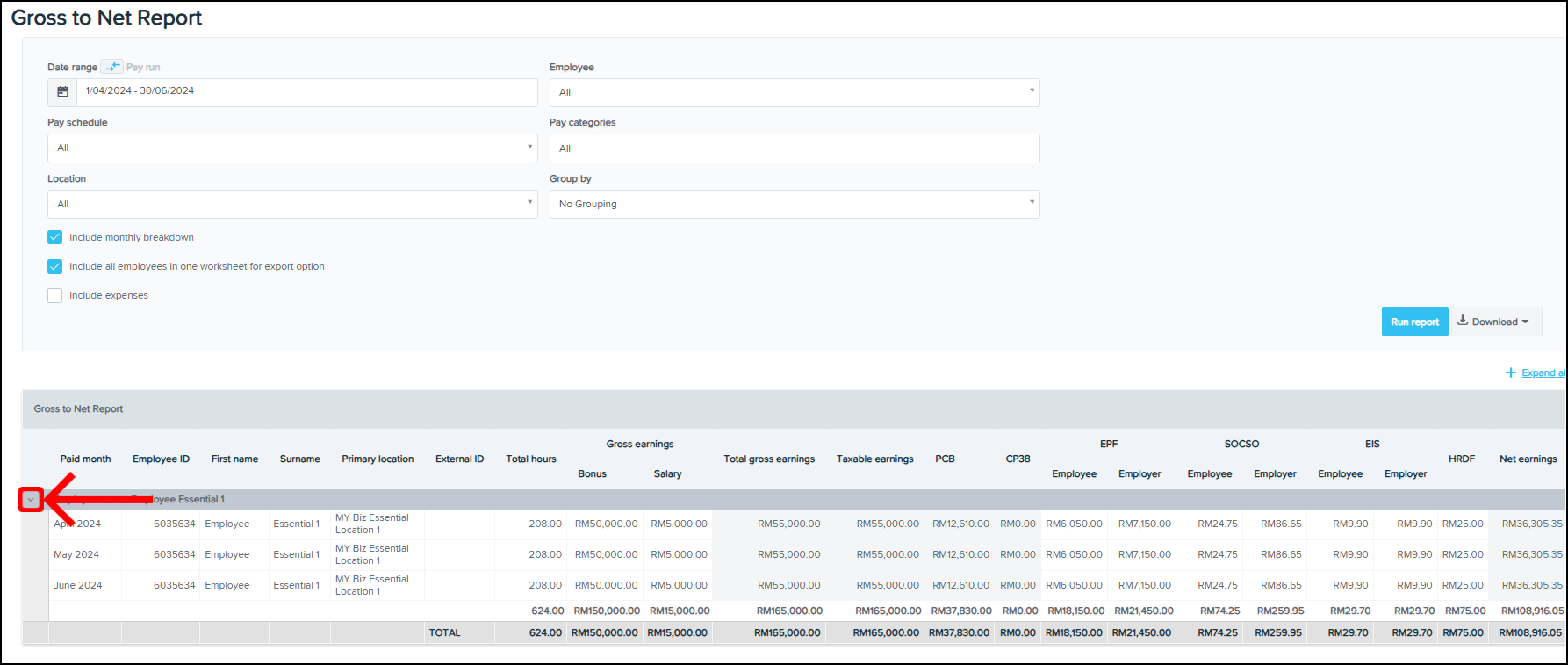Open the Group by dropdown

(794, 205)
